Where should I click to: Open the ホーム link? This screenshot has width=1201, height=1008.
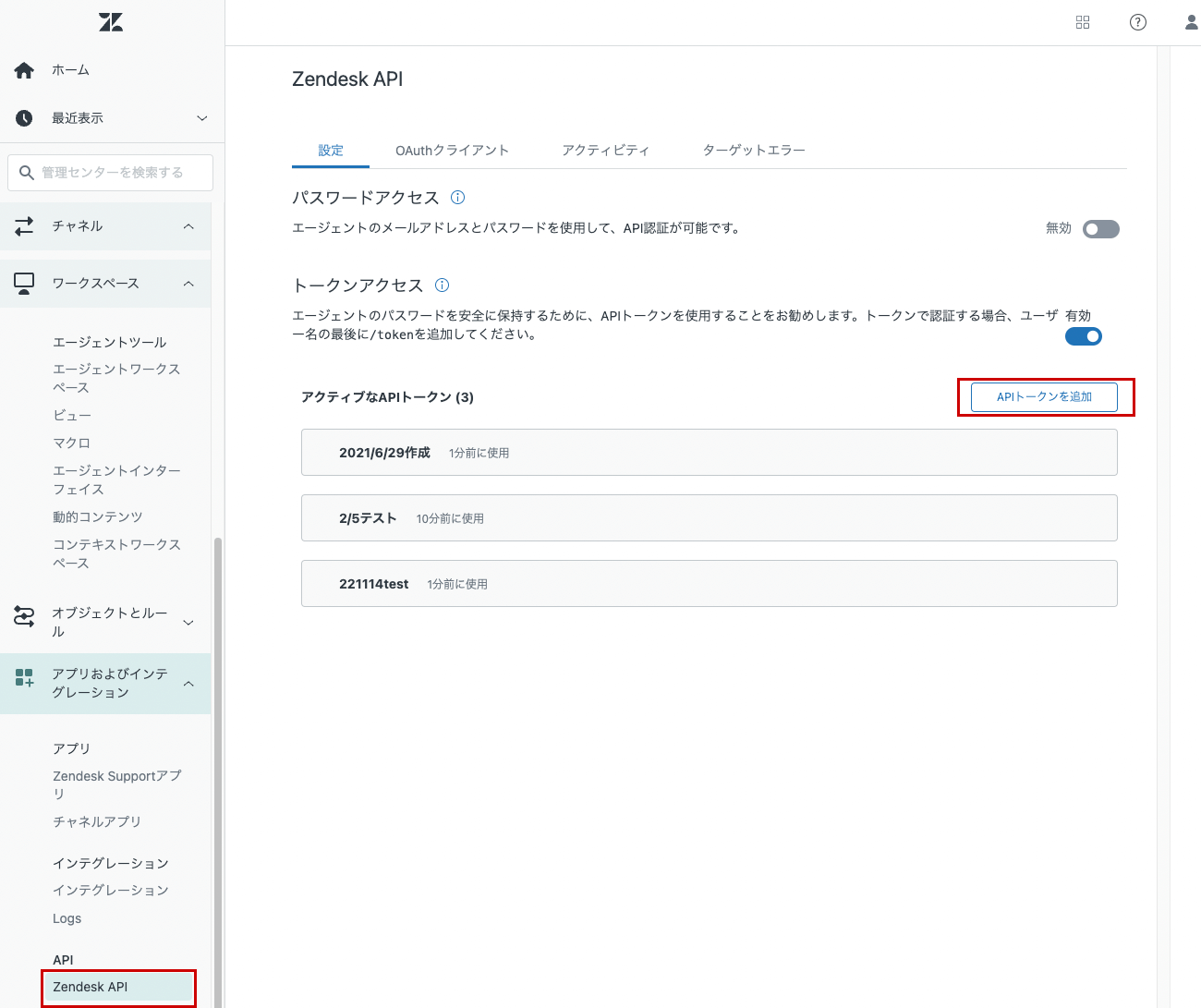coord(70,70)
